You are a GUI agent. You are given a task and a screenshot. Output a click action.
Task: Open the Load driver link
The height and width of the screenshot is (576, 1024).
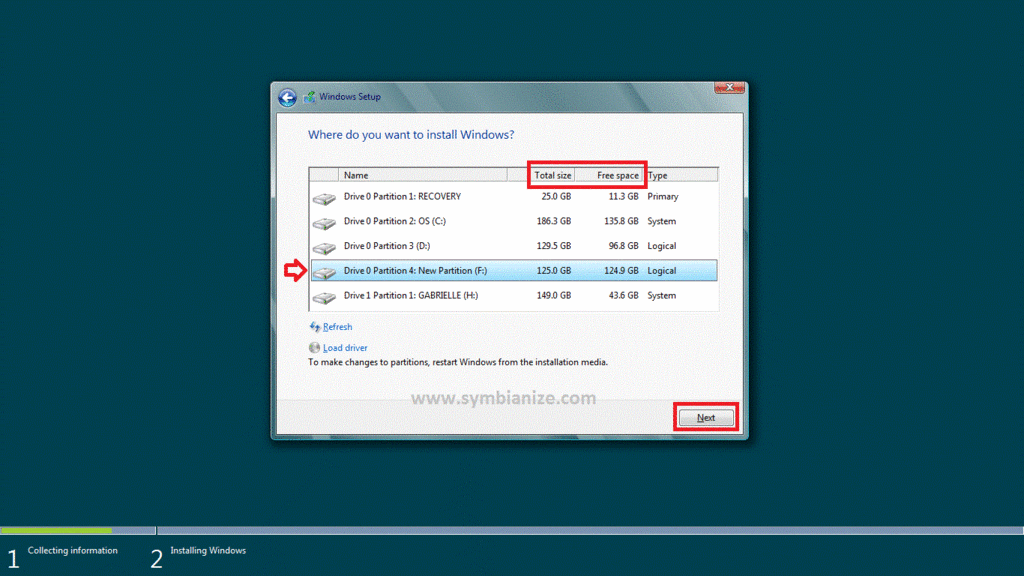345,348
